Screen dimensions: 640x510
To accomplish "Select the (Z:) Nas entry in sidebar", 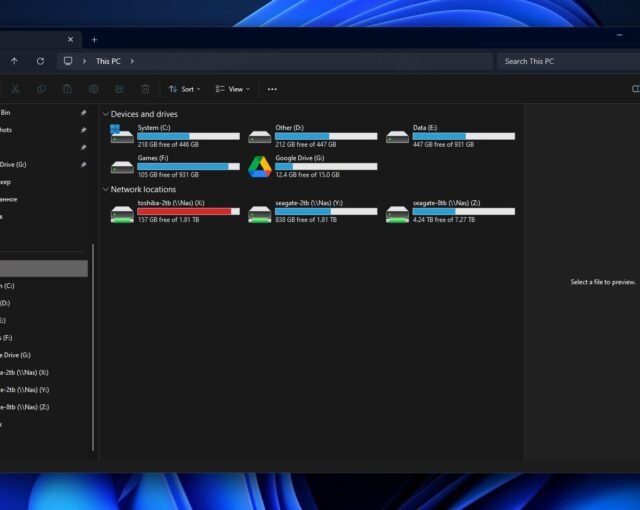I will pyautogui.click(x=44, y=407).
